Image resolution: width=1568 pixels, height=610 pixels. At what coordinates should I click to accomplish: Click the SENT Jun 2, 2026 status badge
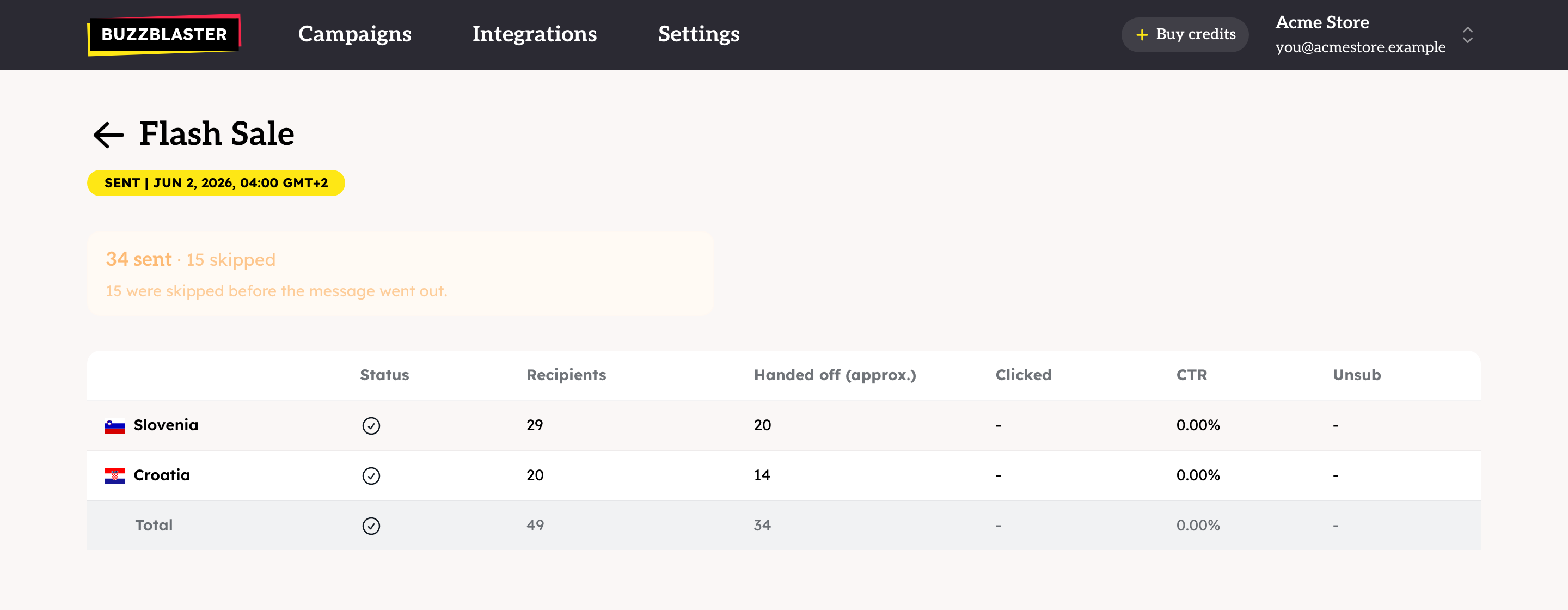[x=216, y=182]
